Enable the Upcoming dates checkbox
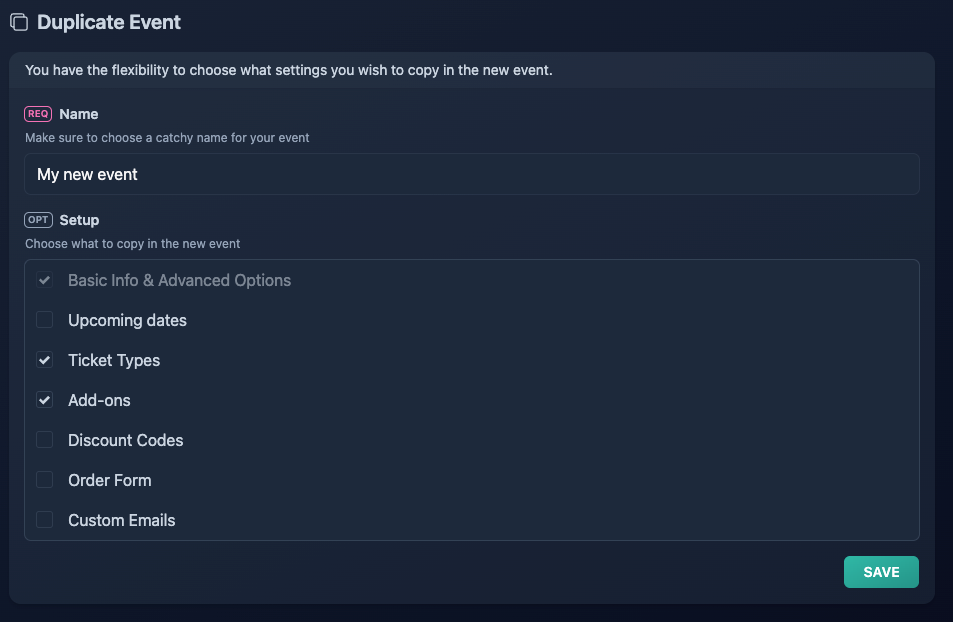The width and height of the screenshot is (953, 622). tap(44, 320)
